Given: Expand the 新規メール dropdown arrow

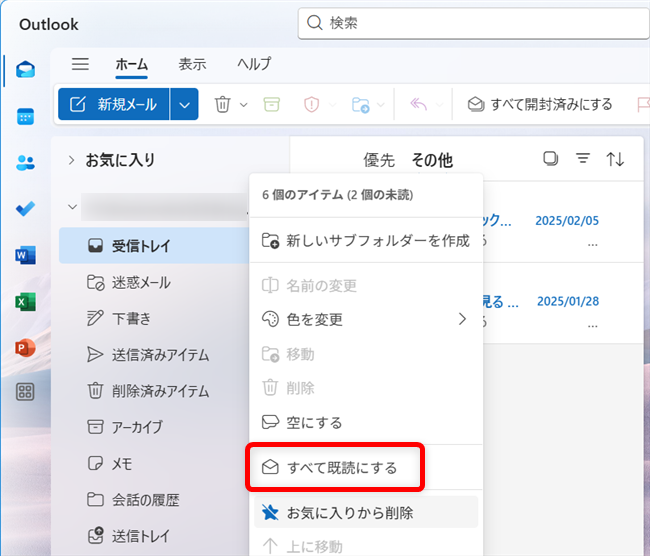Looking at the screenshot, I should [x=184, y=104].
